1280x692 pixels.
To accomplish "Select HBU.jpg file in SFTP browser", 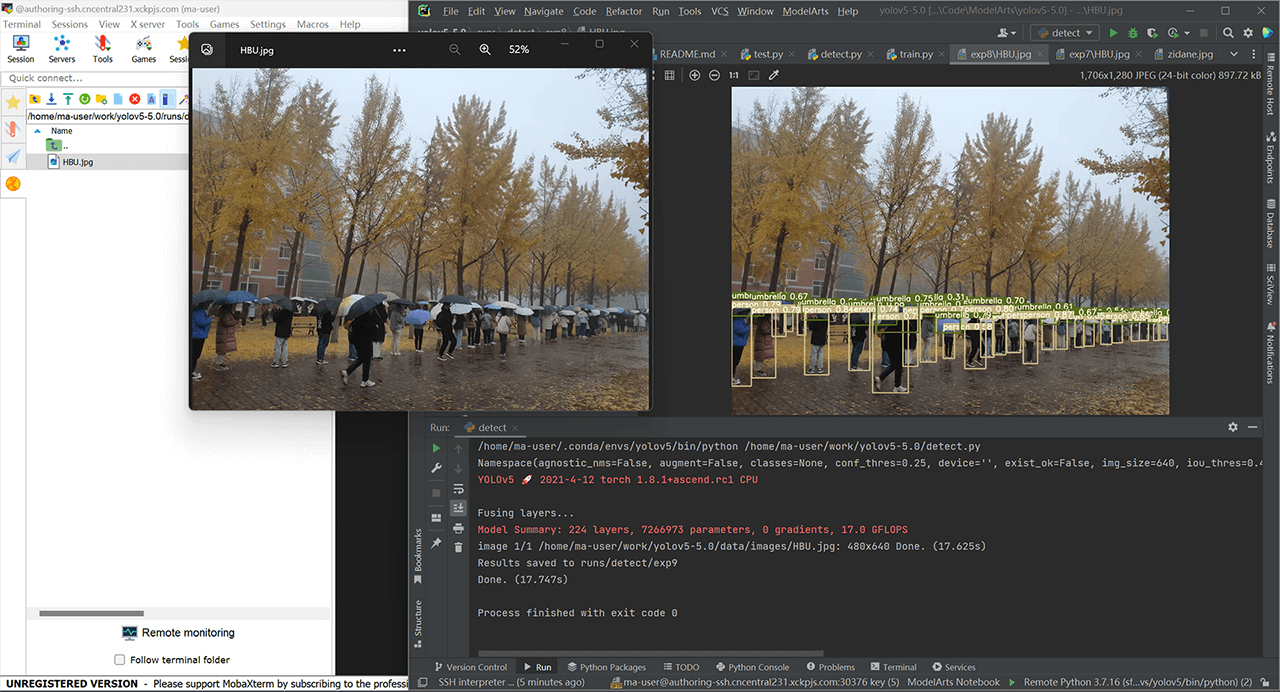I will click(70, 161).
